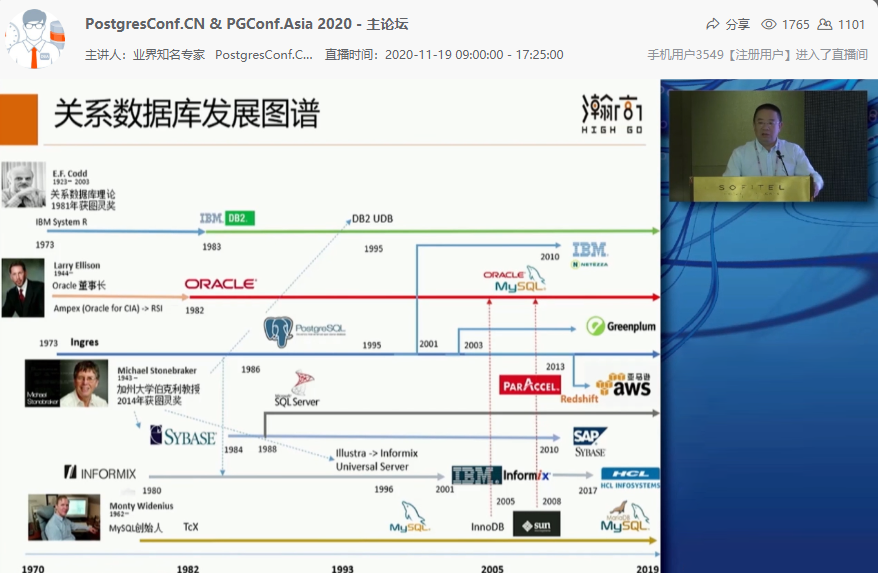878x573 pixels.
Task: Click the Oracle MySQL dolphin logo
Action: click(x=514, y=279)
